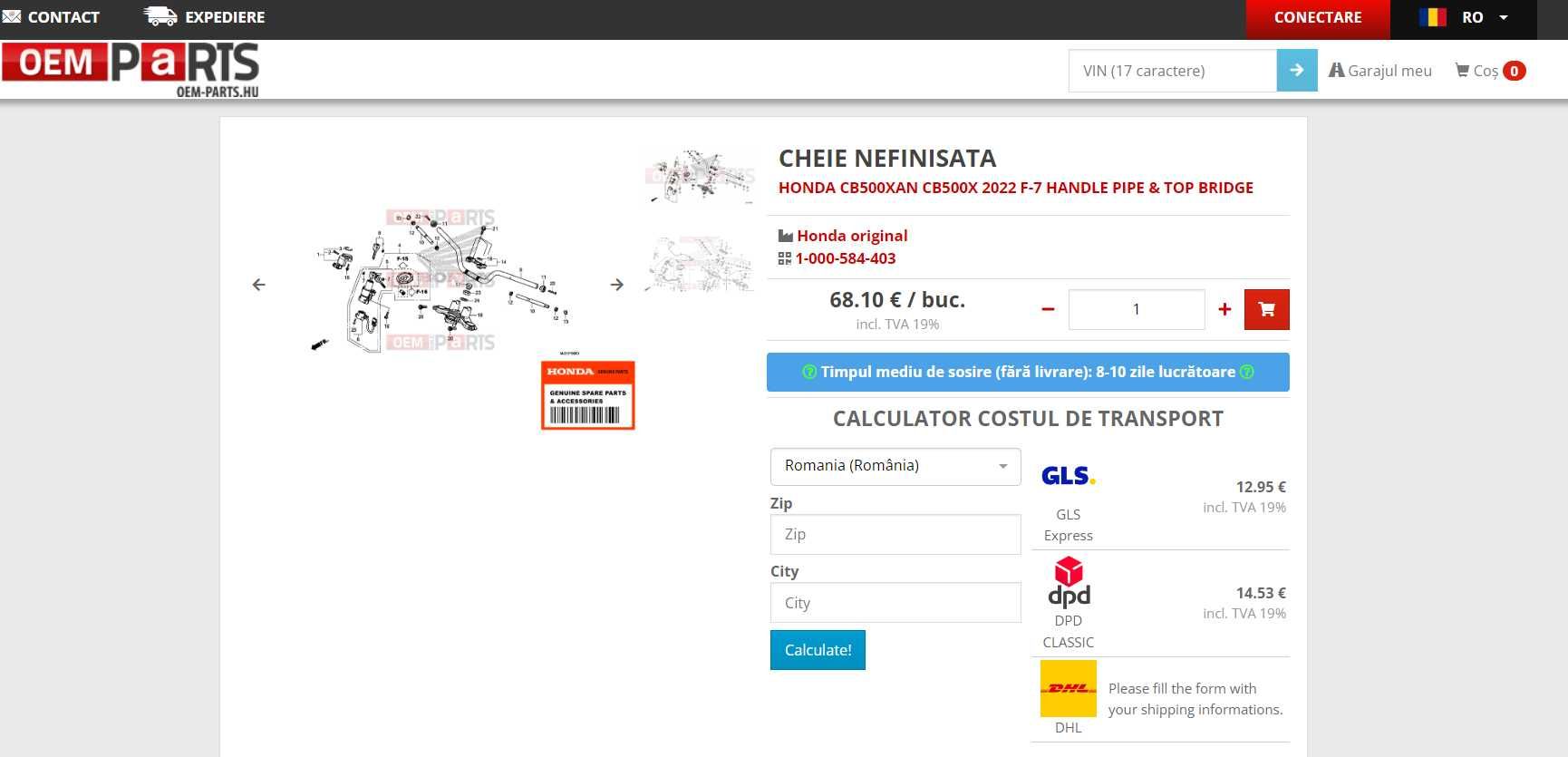Increase quantity with plus button

(x=1224, y=310)
